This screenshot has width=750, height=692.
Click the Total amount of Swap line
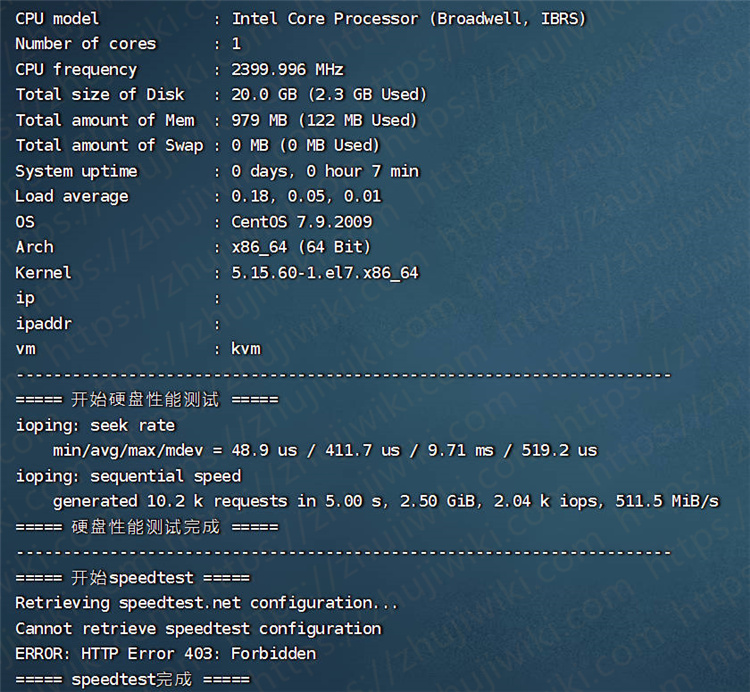point(198,145)
